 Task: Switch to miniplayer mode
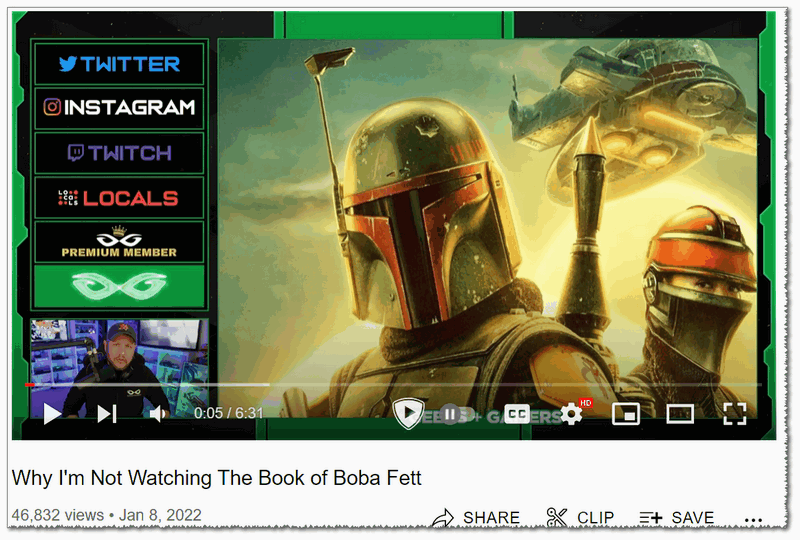pos(626,414)
